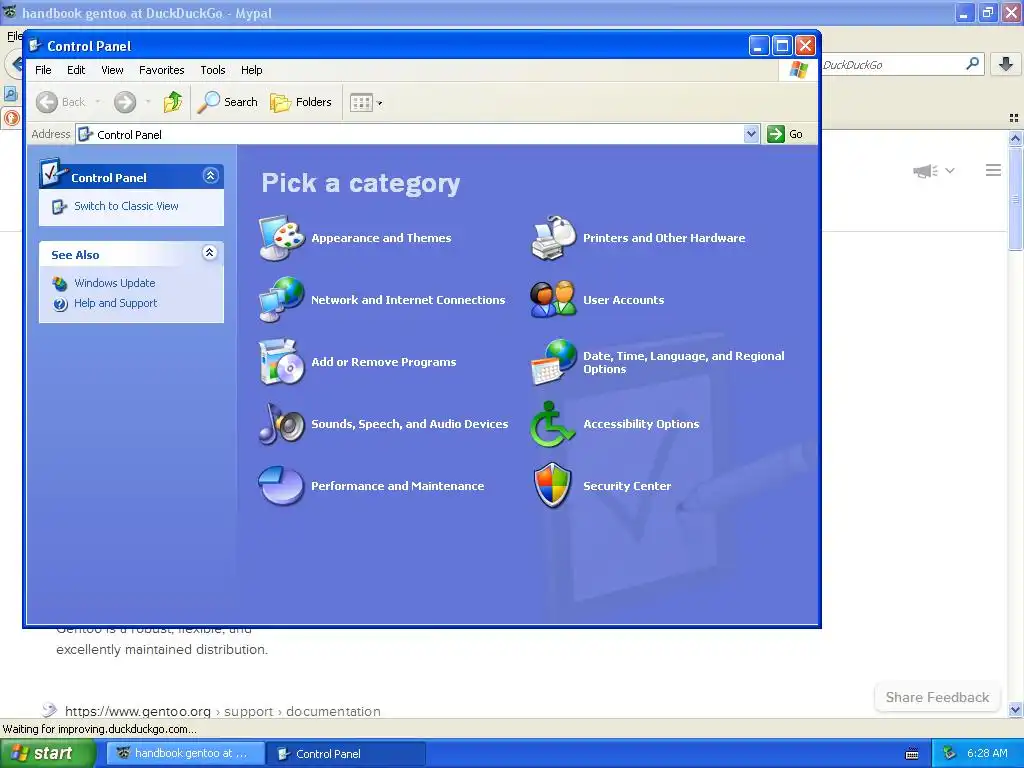This screenshot has height=768, width=1024.
Task: Click the Forward arrow toolbar button
Action: [125, 102]
